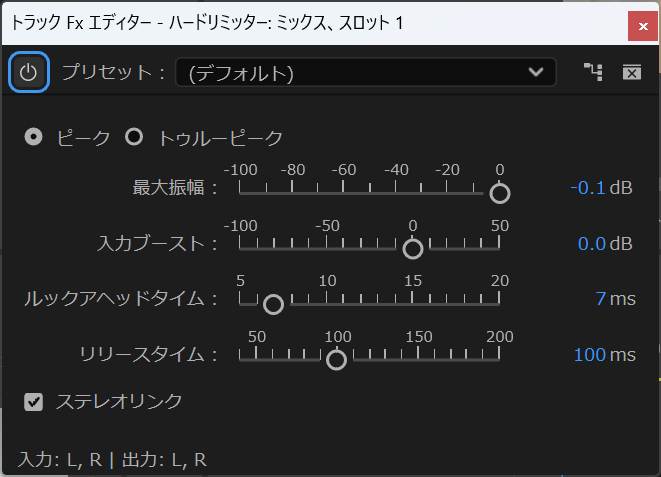Select the ピーク radio button
Viewport: 661px width, 477px height.
tap(34, 138)
